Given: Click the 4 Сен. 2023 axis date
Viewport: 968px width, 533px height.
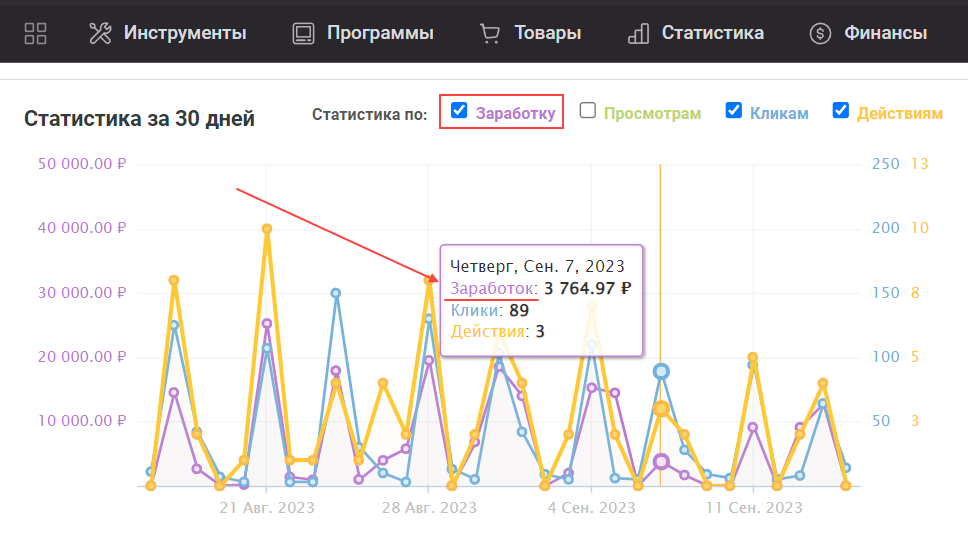Looking at the screenshot, I should [591, 508].
